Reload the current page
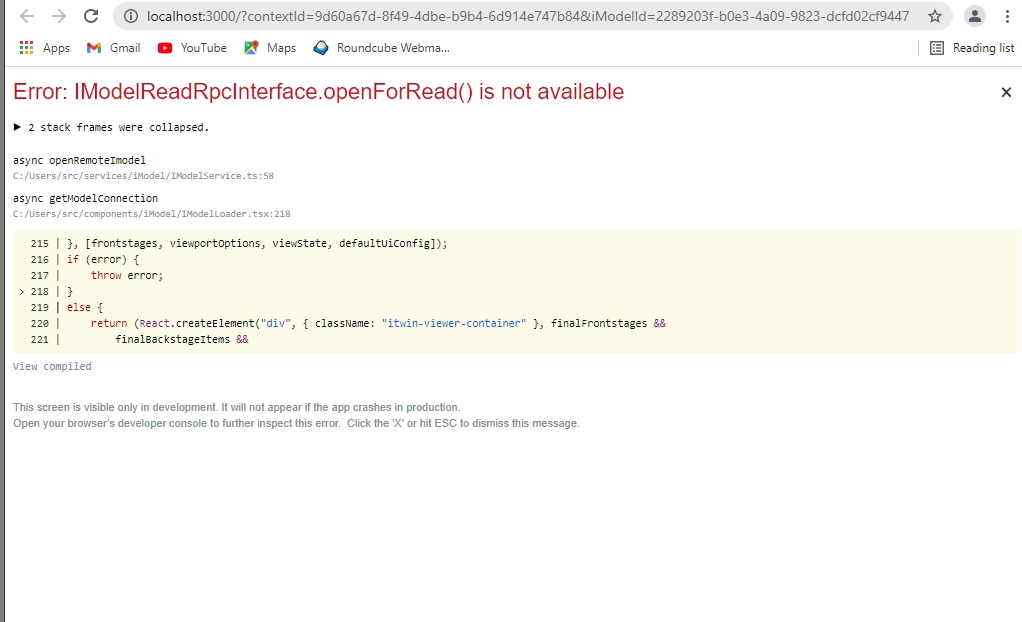The width and height of the screenshot is (1022, 622). pos(90,15)
